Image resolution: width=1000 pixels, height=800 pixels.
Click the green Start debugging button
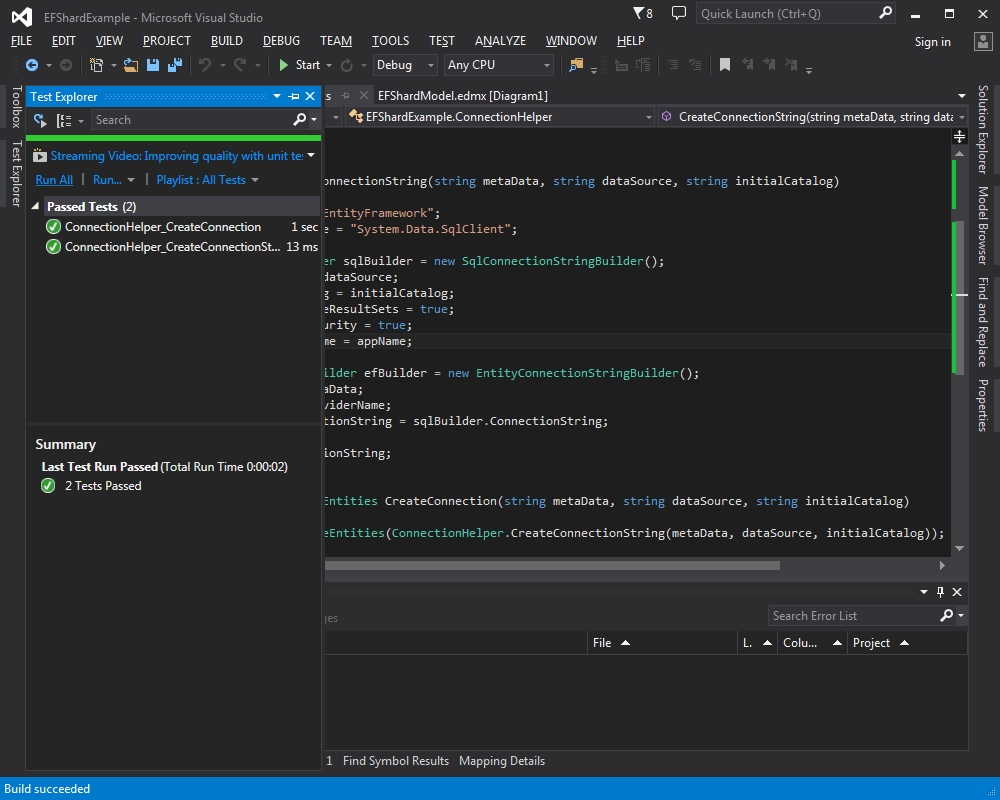(x=299, y=65)
